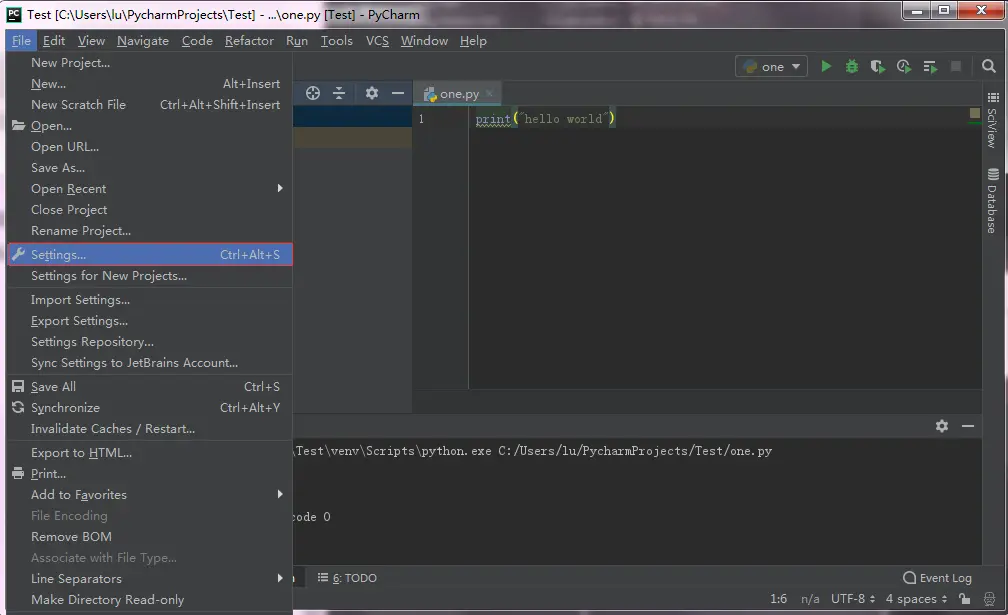Open the View menu
This screenshot has width=1008, height=615.
point(91,40)
